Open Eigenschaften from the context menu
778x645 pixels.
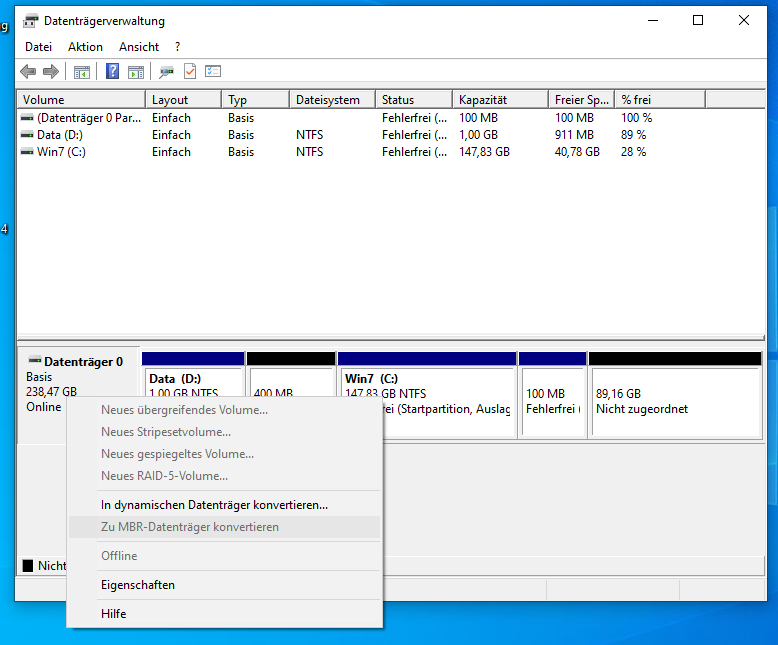[225, 585]
